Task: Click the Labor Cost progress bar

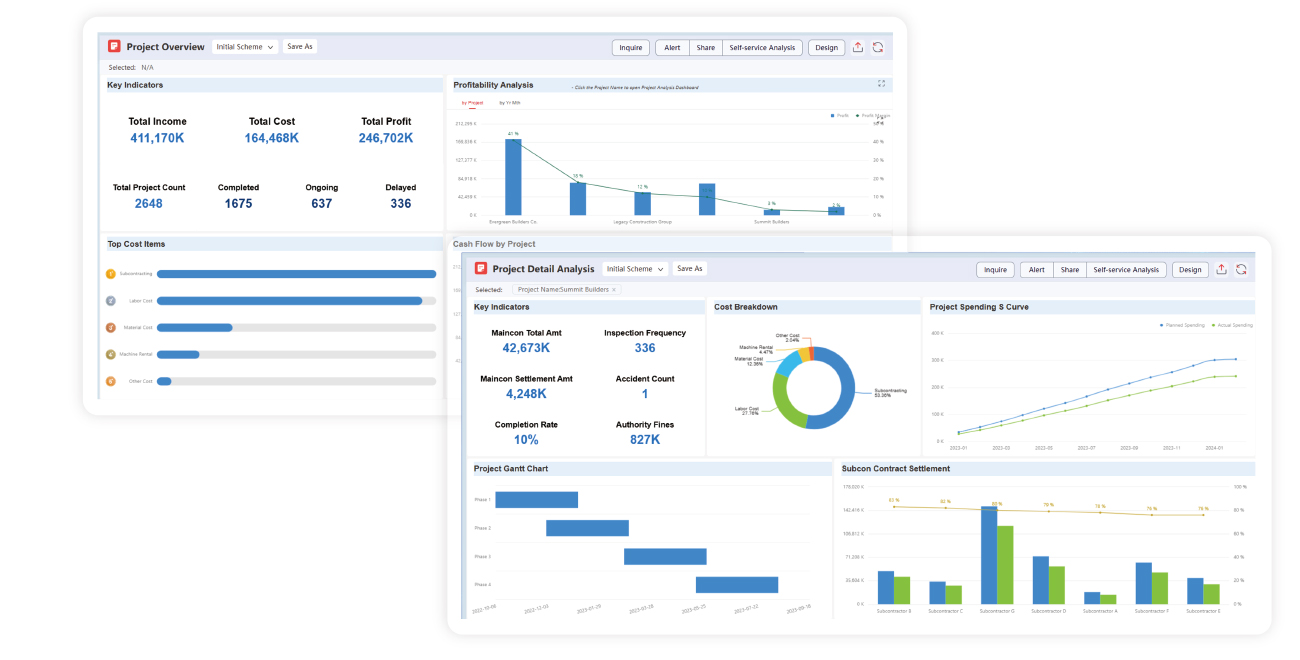Action: [289, 300]
